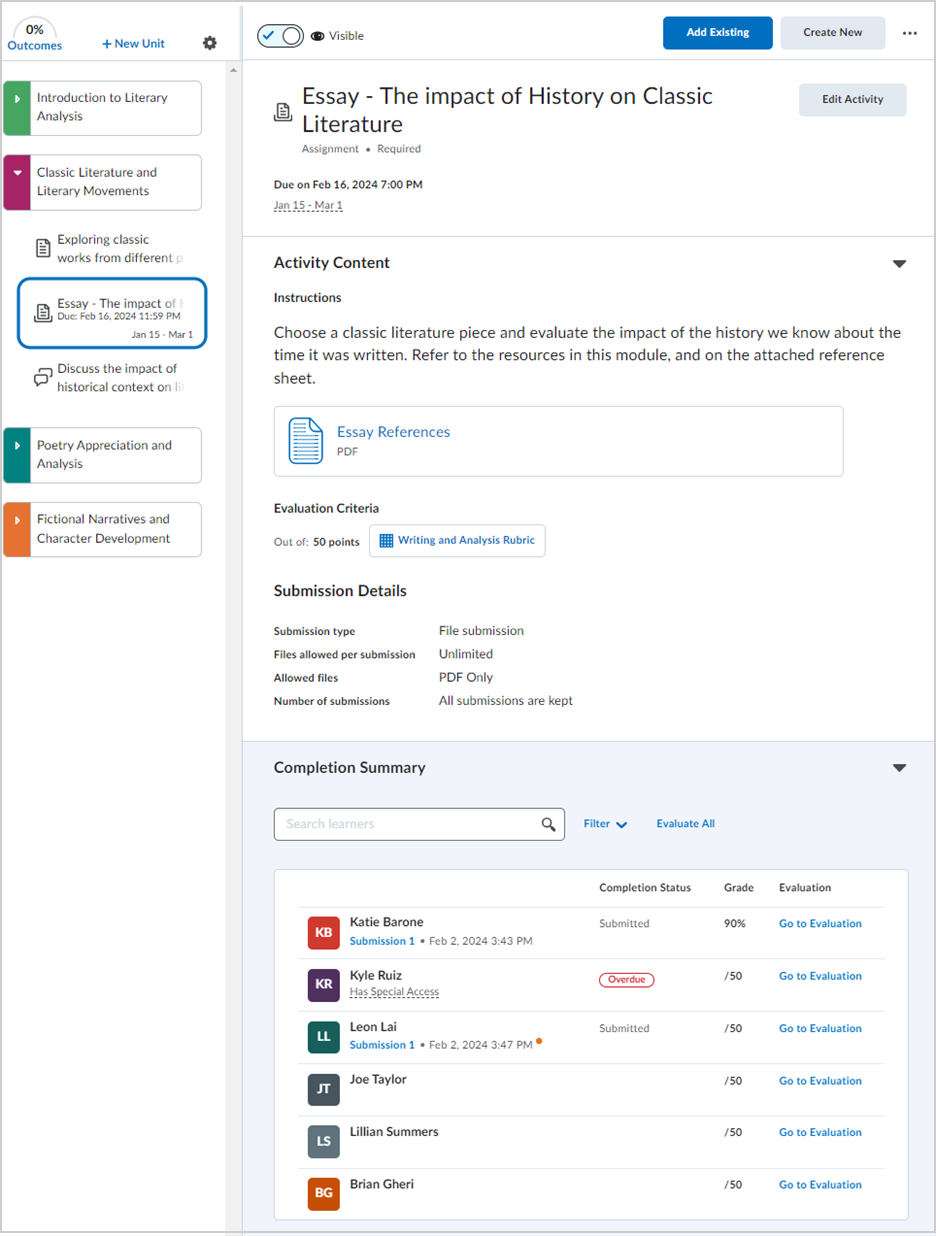Click the rubric grid icon

387,541
